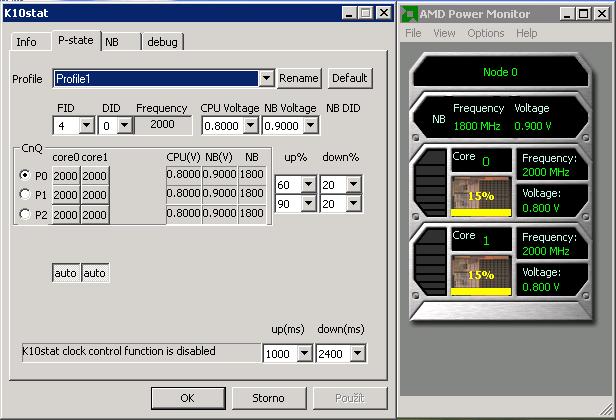The width and height of the screenshot is (616, 420).
Task: Click Core 1 CPU load thumbnail showing 15%
Action: tap(481, 275)
